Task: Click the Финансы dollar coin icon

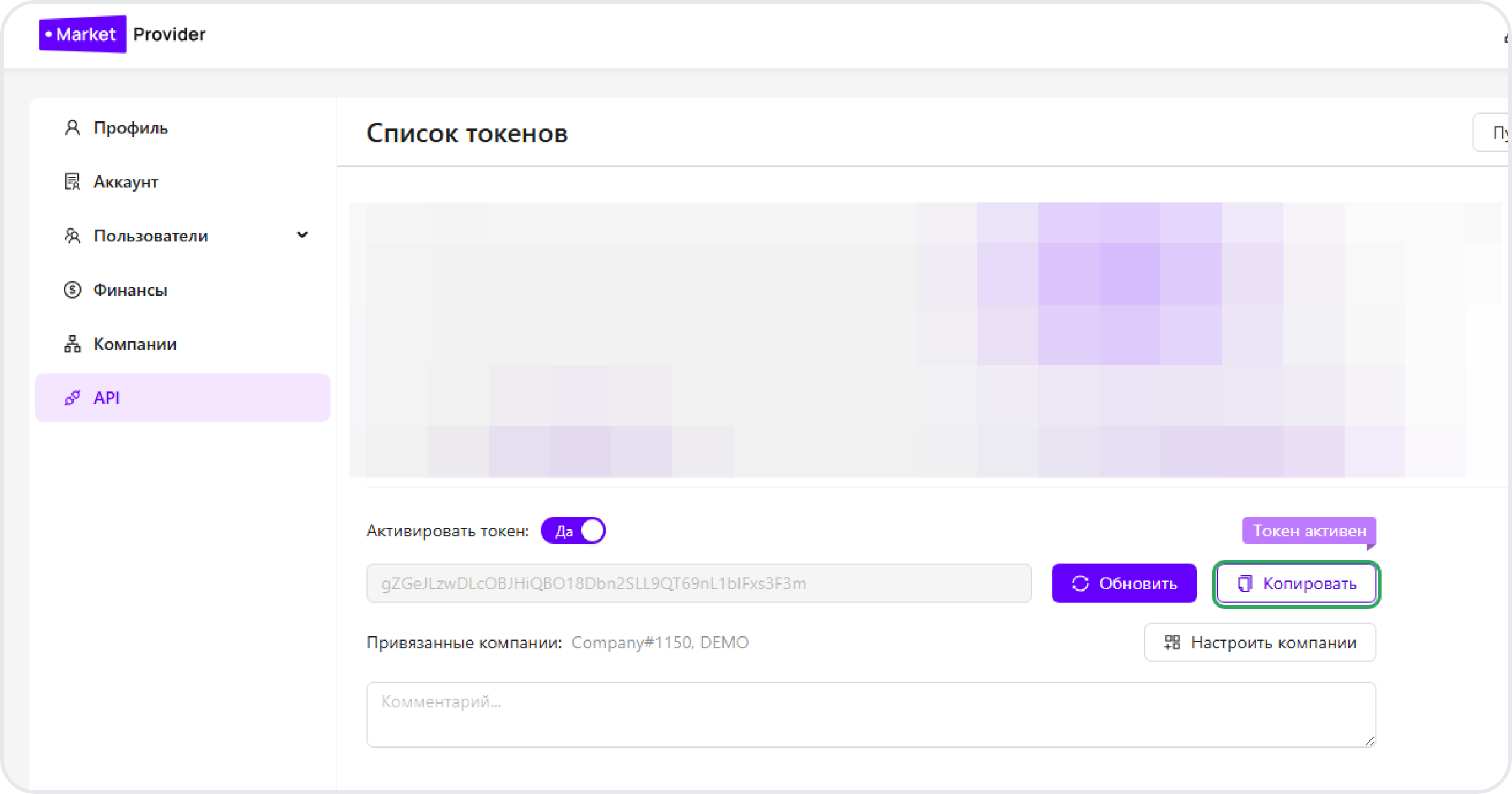Action: [x=72, y=290]
